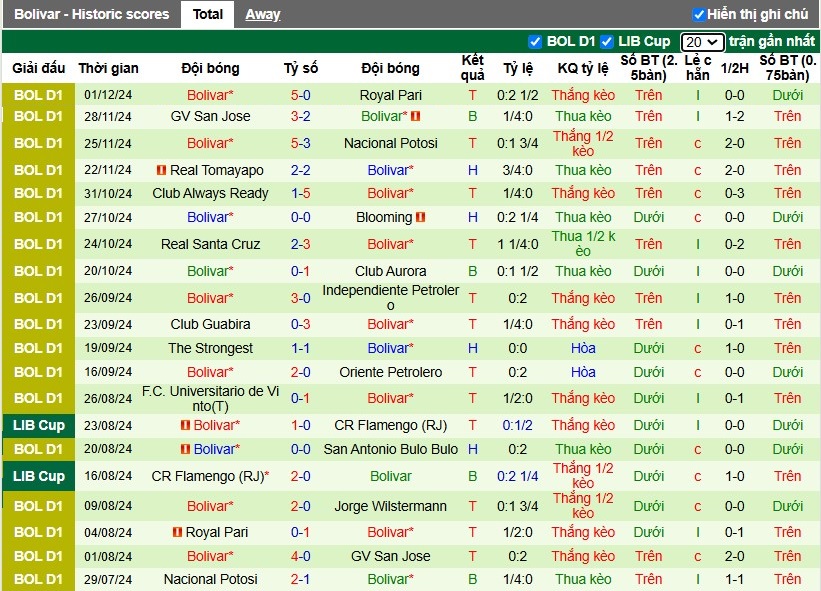Click the Real Santa Cruz team name
Image resolution: width=821 pixels, height=591 pixels.
210,244
